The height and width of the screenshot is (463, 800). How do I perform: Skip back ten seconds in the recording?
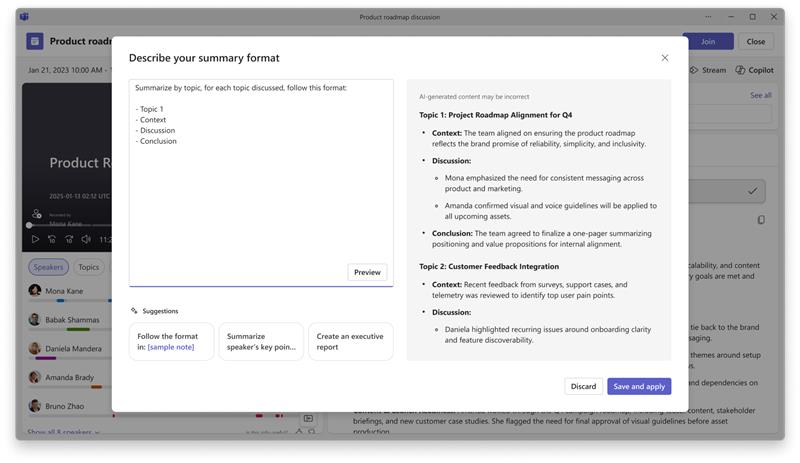click(52, 239)
